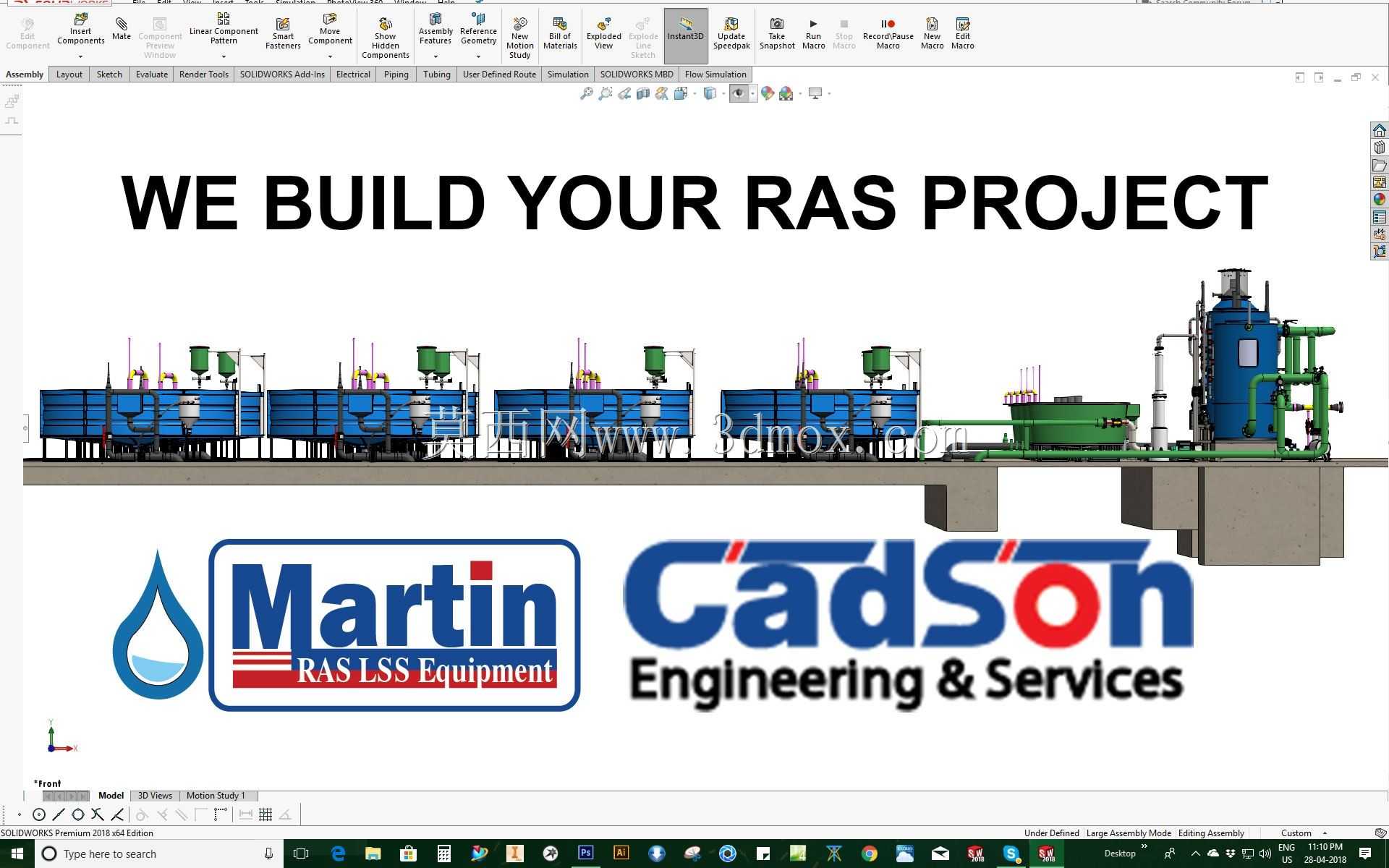Click Record\Pause Macro

point(888,34)
